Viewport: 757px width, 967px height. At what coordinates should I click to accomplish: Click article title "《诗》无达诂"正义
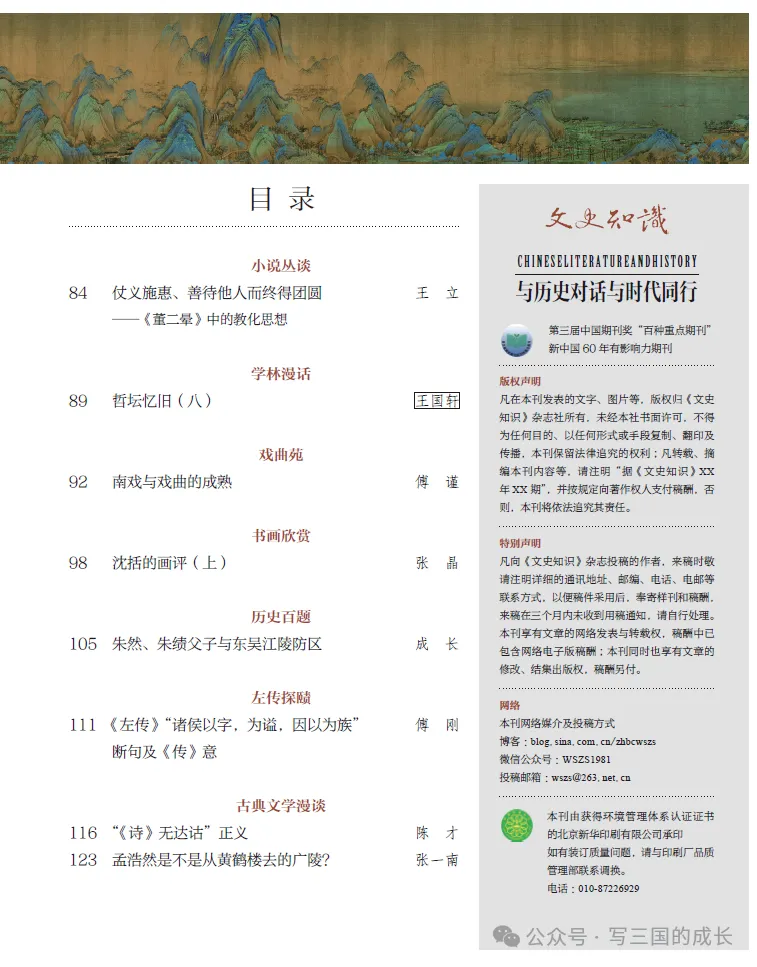(180, 833)
